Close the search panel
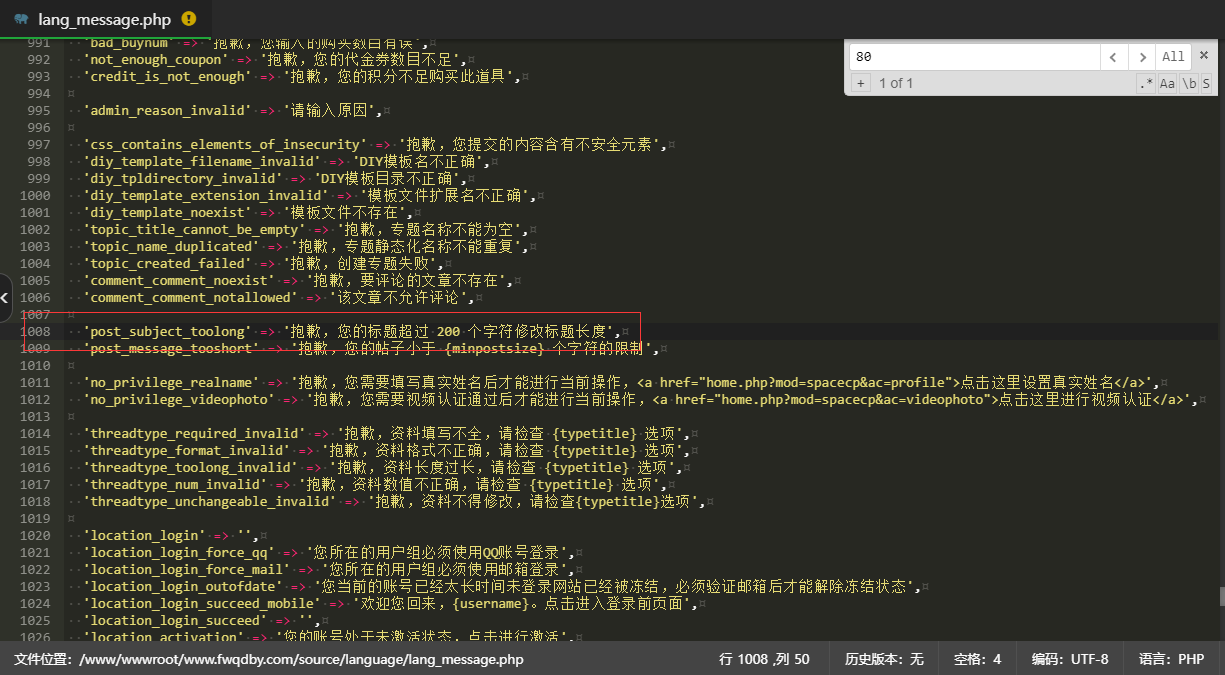 [1205, 56]
